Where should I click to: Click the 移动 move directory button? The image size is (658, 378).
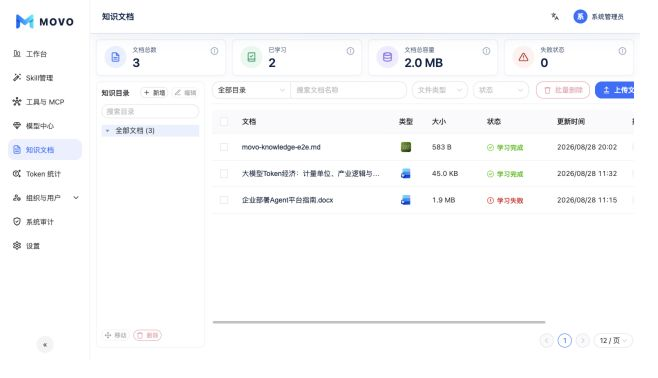[x=115, y=335]
